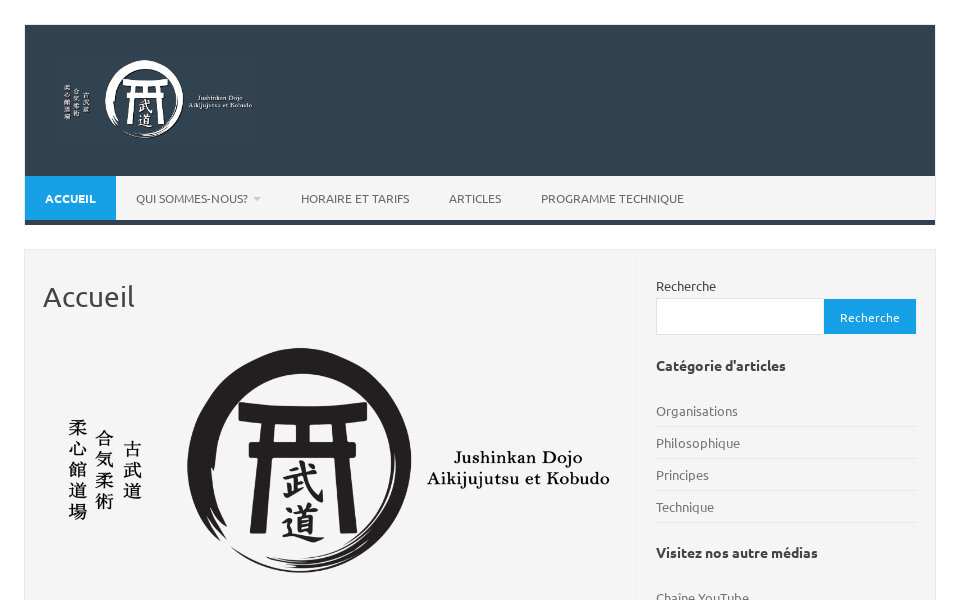Open the HORAIRE ET TARIFS page

(x=355, y=198)
